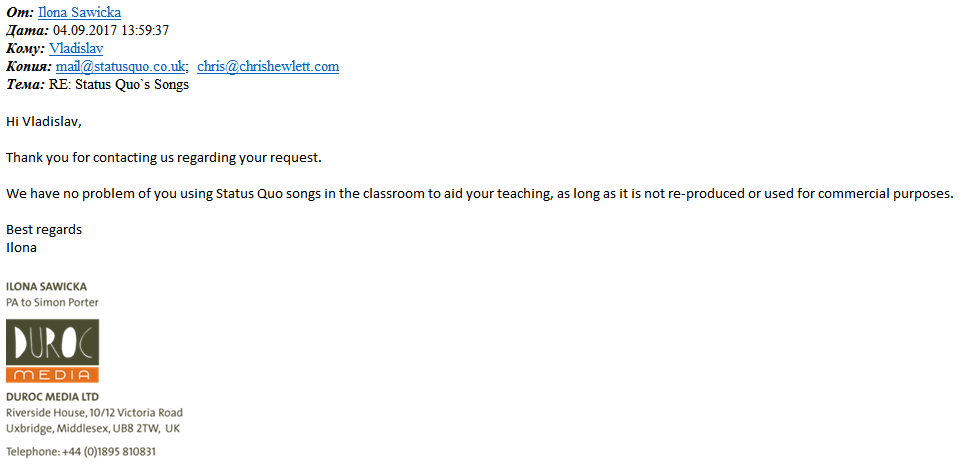Click the Riverside House address line

click(94, 413)
